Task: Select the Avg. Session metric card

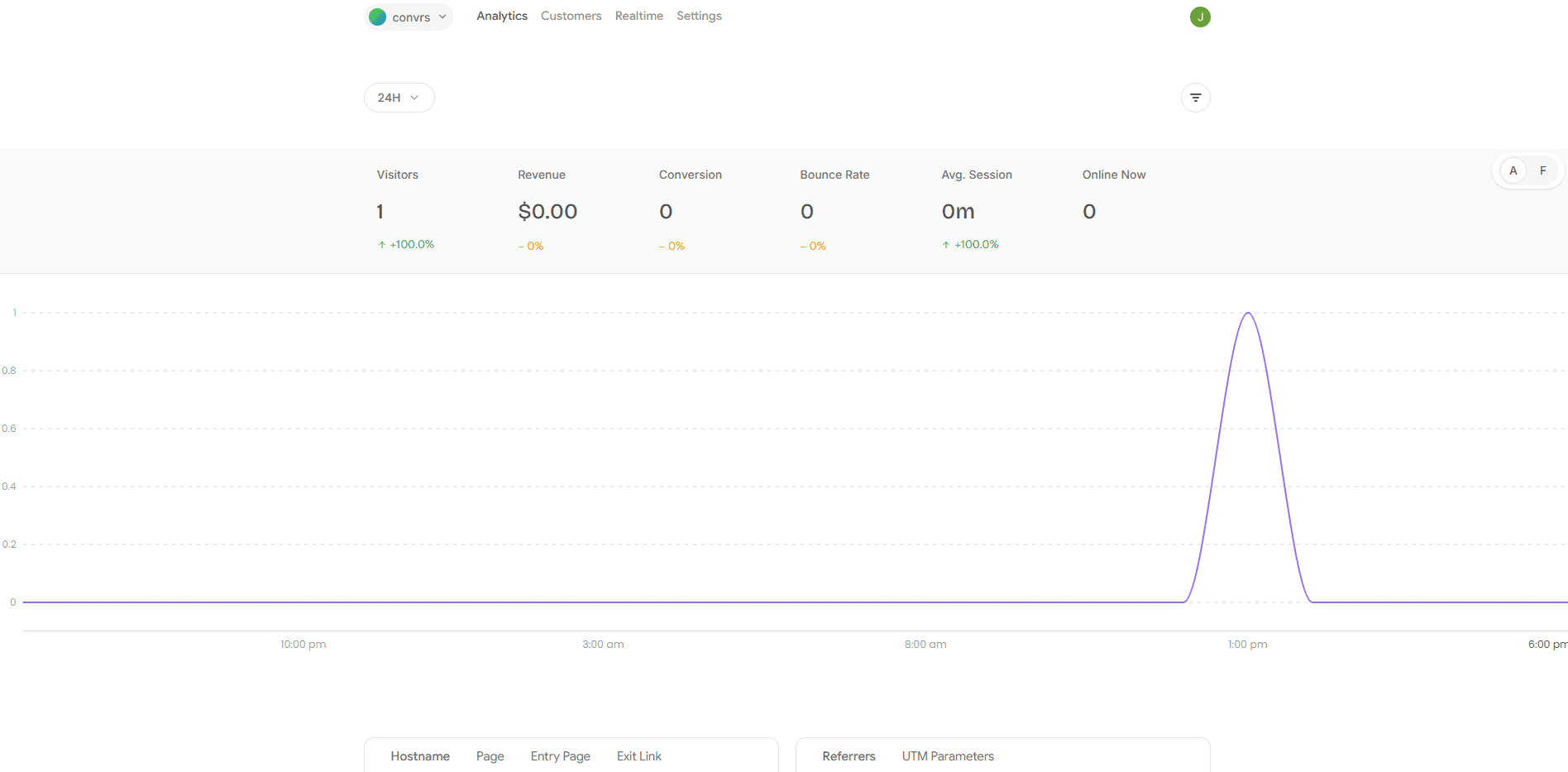Action: pyautogui.click(x=999, y=210)
